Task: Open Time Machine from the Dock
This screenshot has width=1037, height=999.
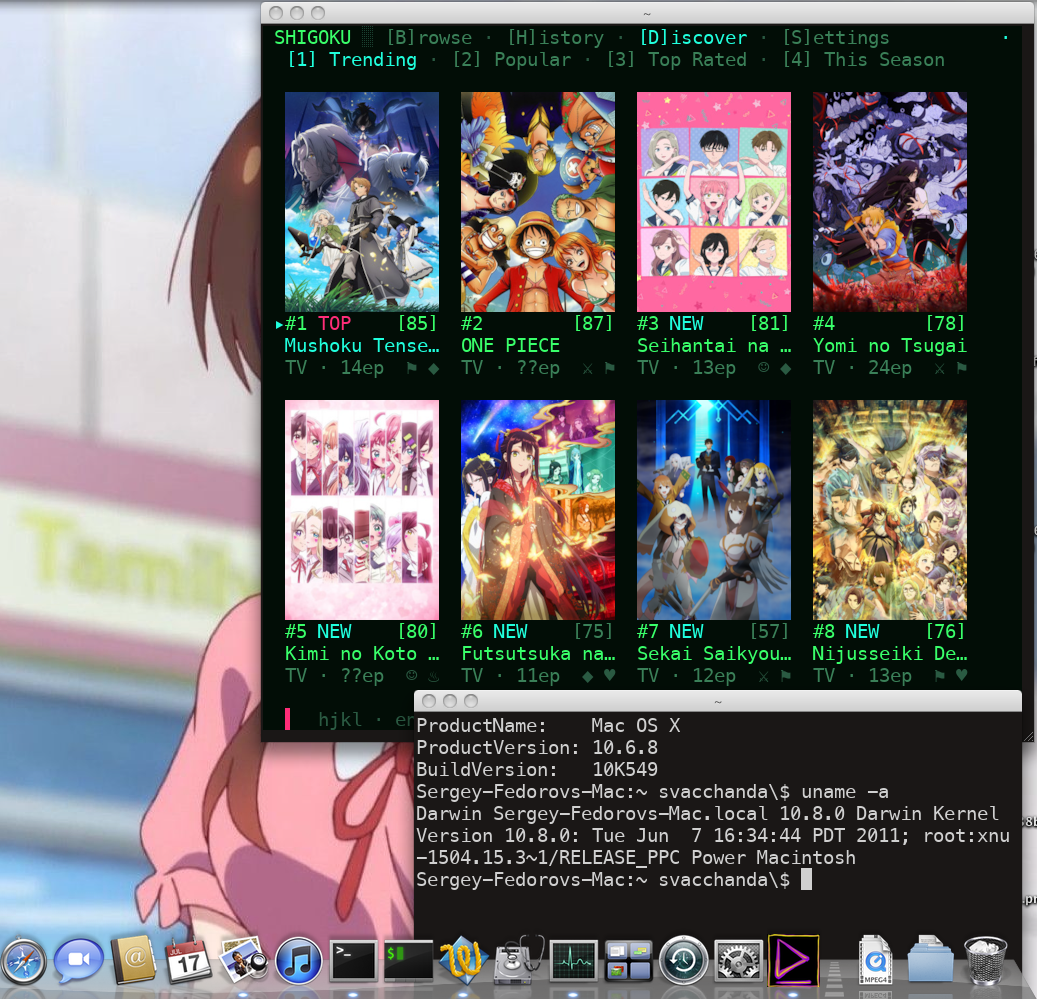Action: pos(683,961)
